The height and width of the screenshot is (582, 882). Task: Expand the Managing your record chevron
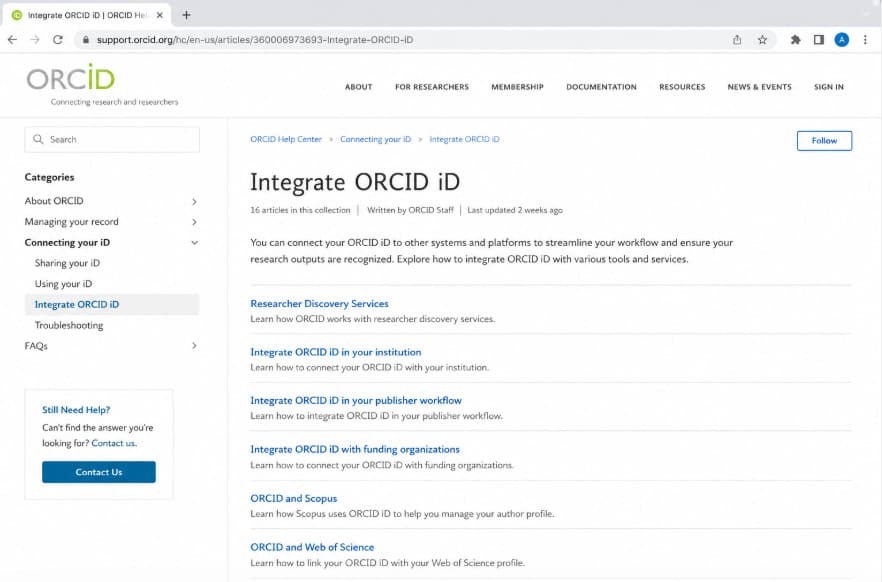tap(194, 222)
